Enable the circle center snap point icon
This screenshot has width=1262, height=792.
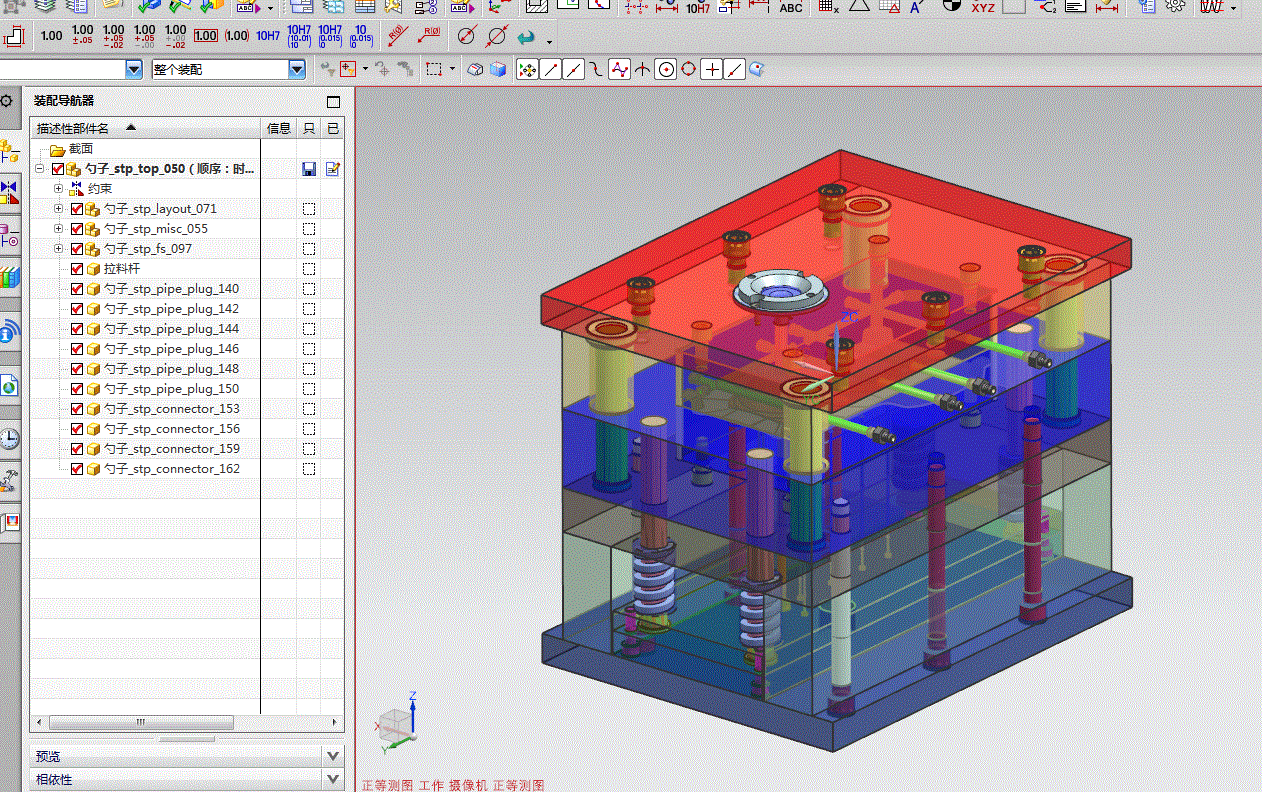click(665, 70)
